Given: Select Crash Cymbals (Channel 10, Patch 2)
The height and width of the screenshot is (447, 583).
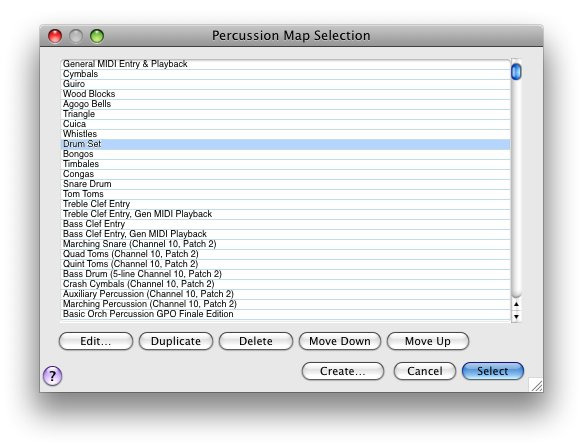Looking at the screenshot, I should point(286,285).
